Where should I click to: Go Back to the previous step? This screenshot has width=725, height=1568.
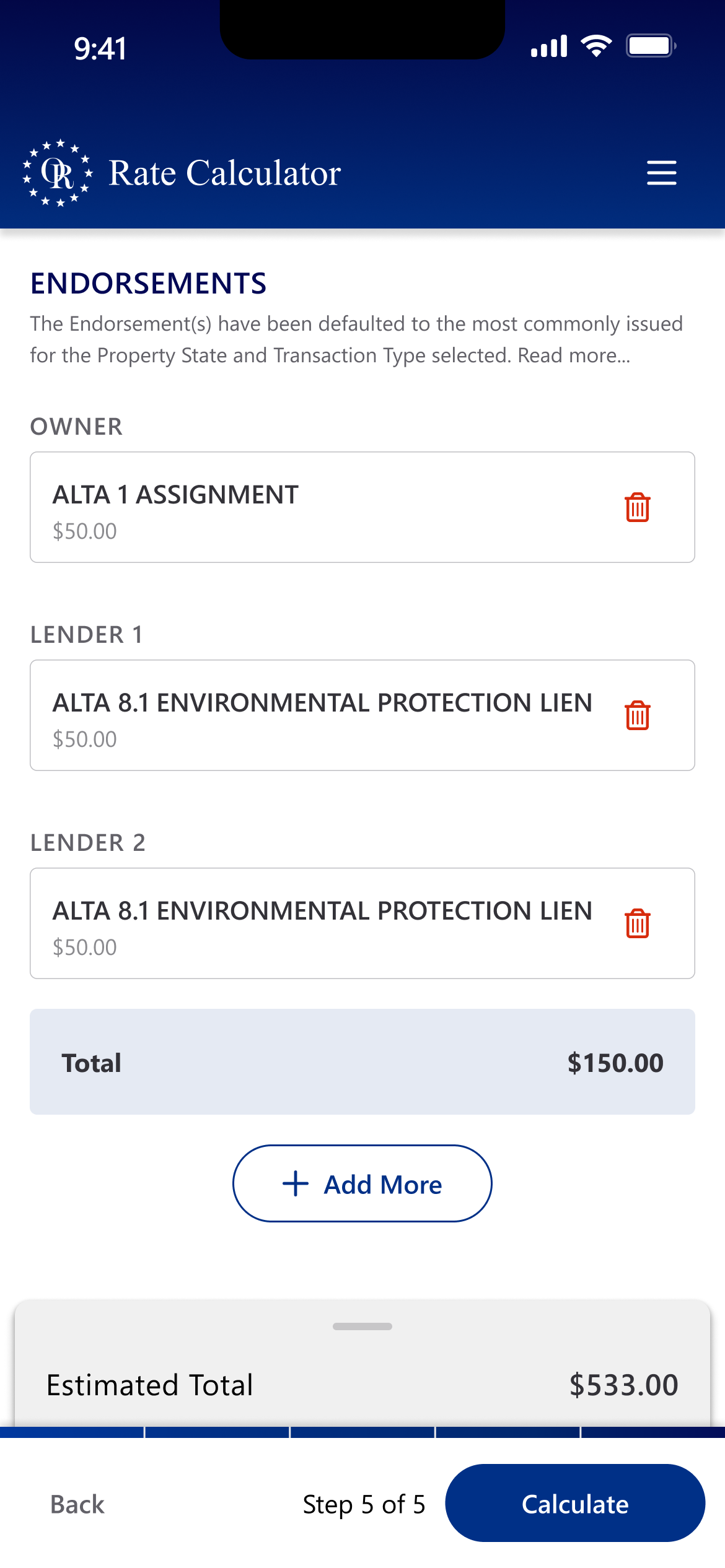[77, 1504]
